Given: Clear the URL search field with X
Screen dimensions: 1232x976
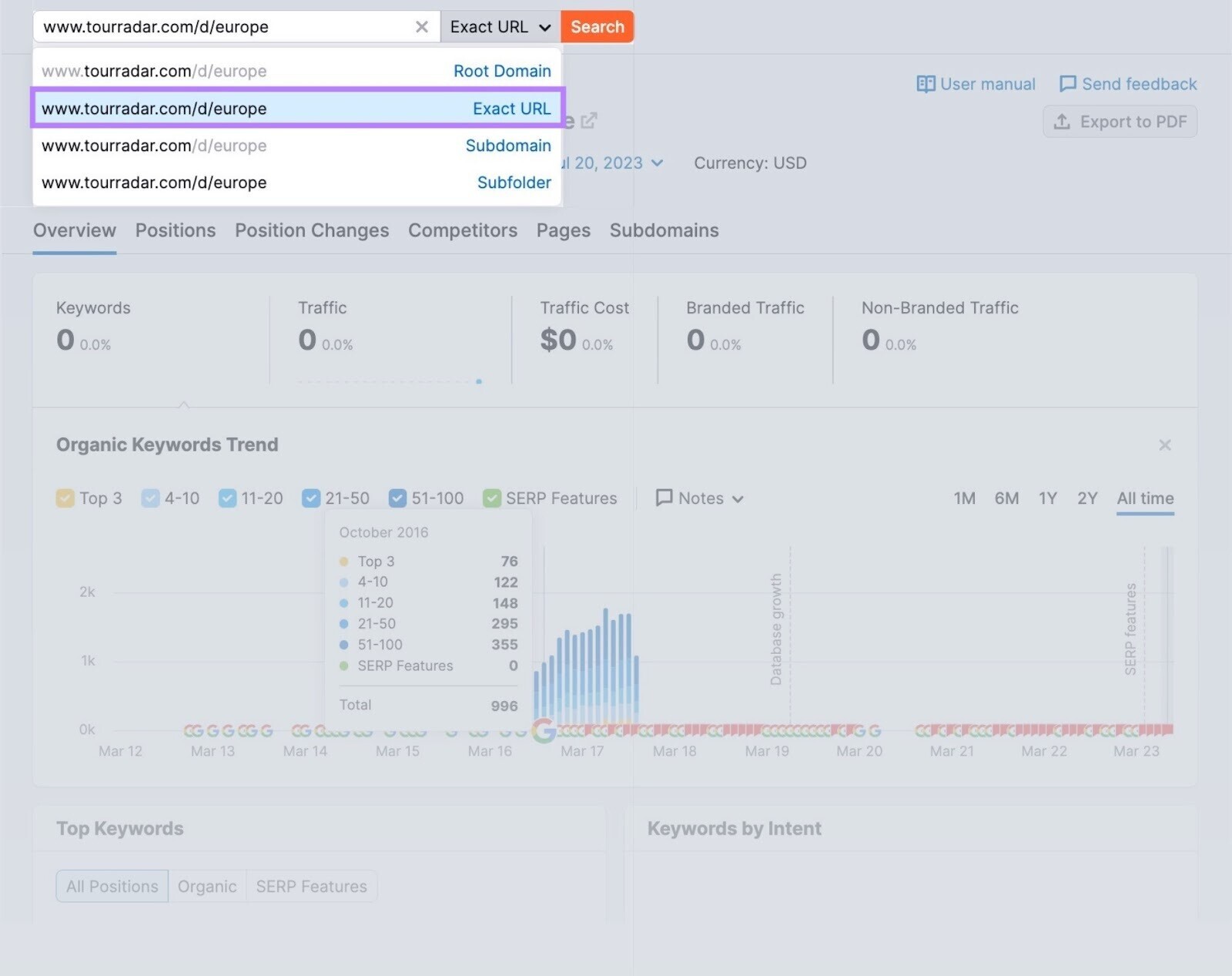Looking at the screenshot, I should 421,27.
